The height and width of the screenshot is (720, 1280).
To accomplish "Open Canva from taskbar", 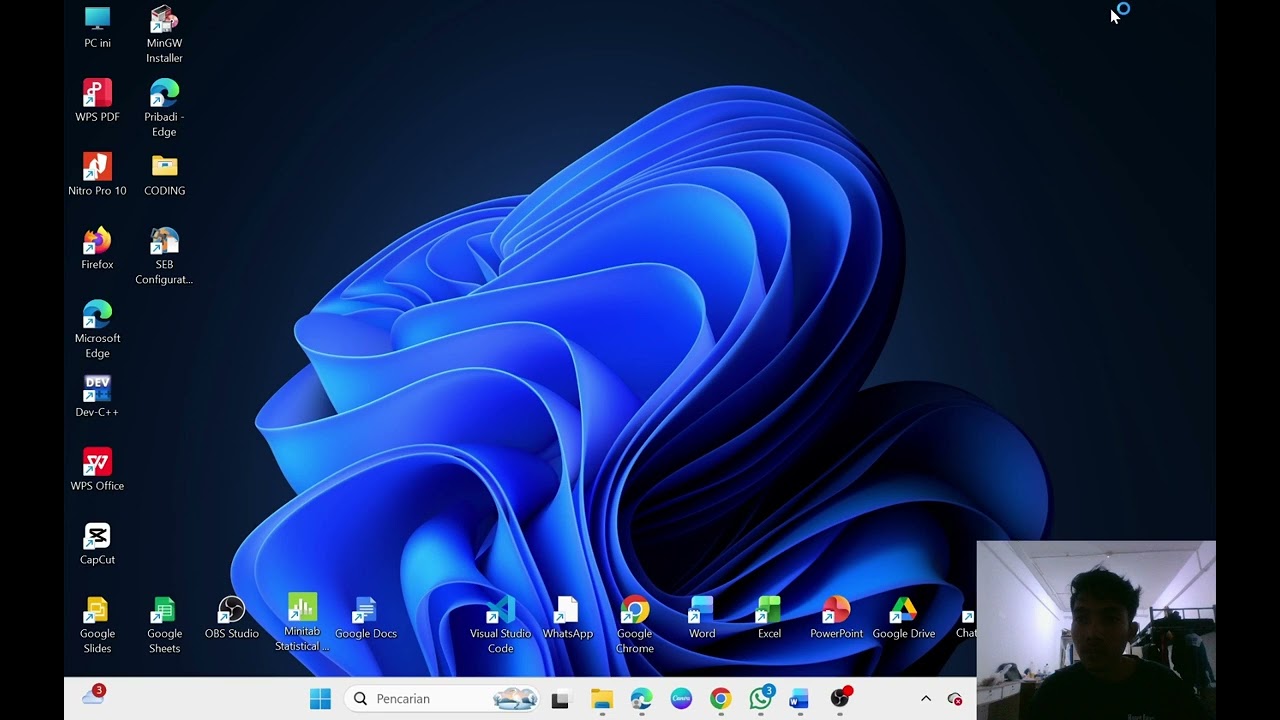I will (x=681, y=699).
